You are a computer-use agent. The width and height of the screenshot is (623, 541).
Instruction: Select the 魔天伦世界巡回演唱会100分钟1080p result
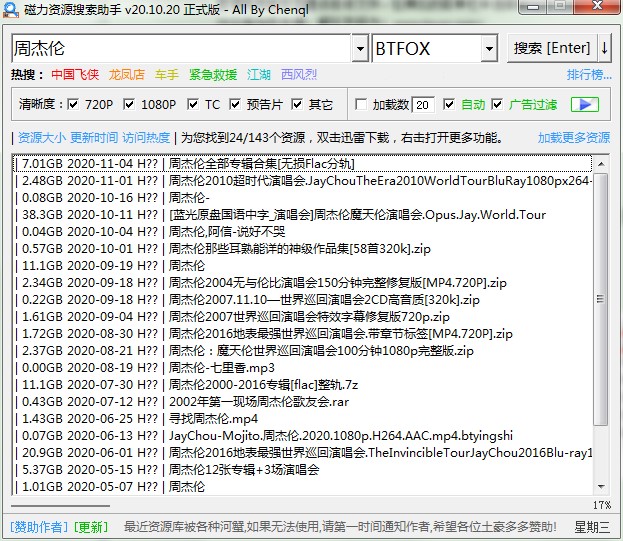pyautogui.click(x=303, y=351)
